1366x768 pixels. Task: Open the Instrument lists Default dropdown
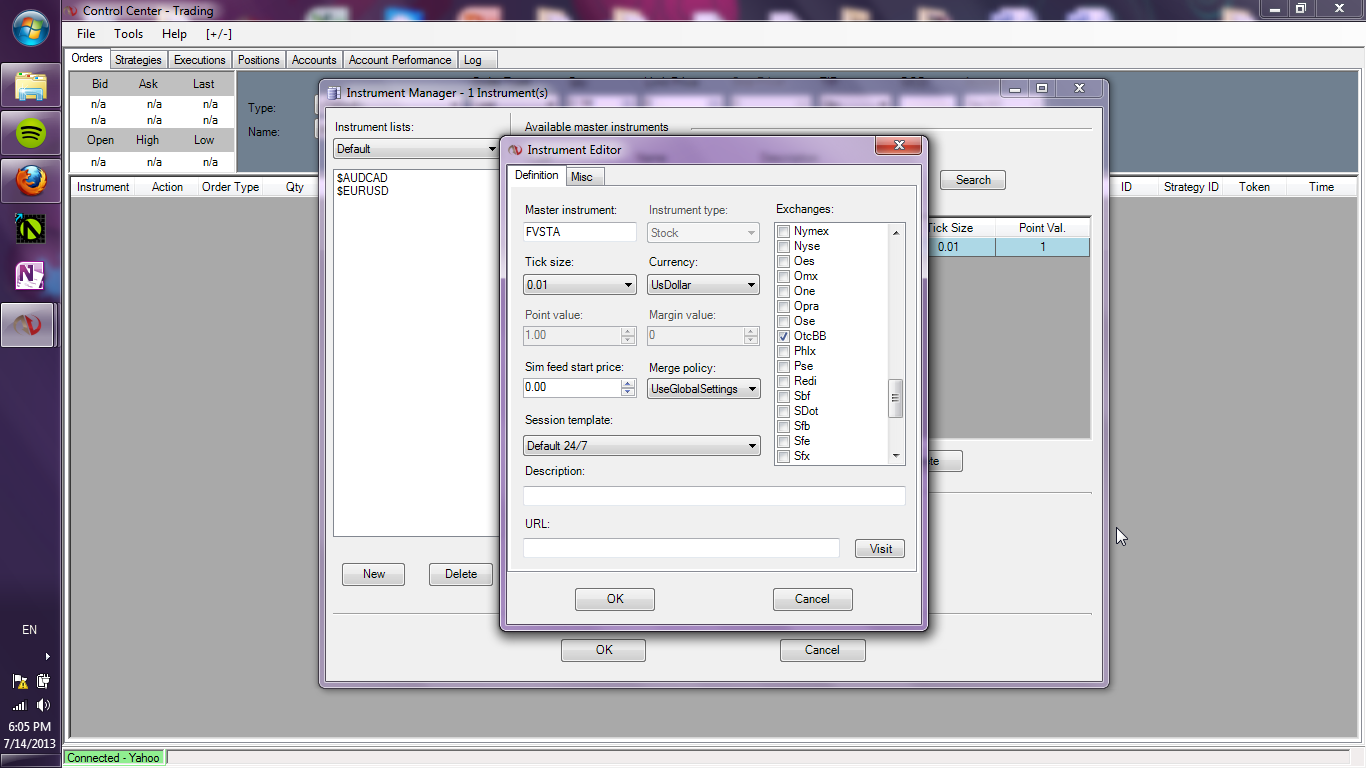(x=416, y=149)
